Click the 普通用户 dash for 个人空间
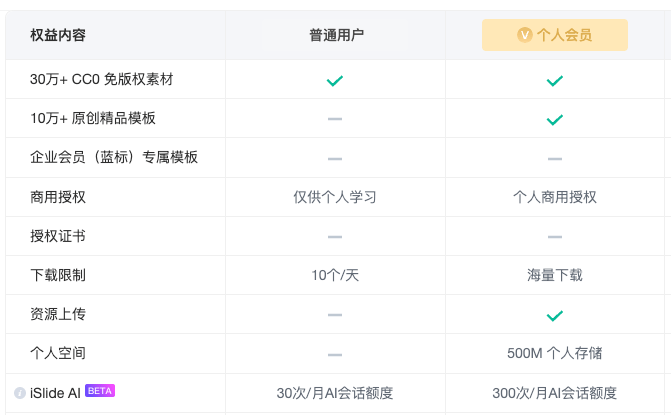The width and height of the screenshot is (671, 415). tap(335, 354)
